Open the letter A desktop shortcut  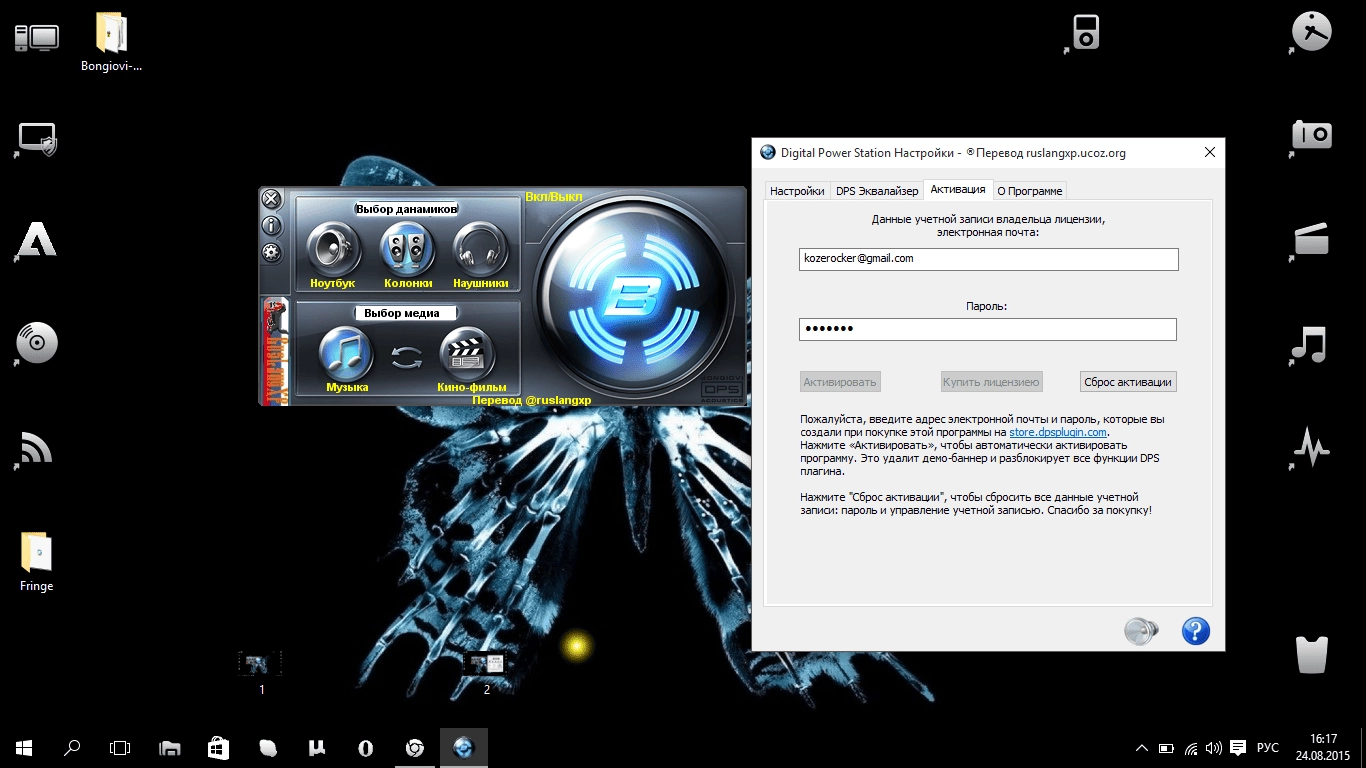[x=36, y=241]
